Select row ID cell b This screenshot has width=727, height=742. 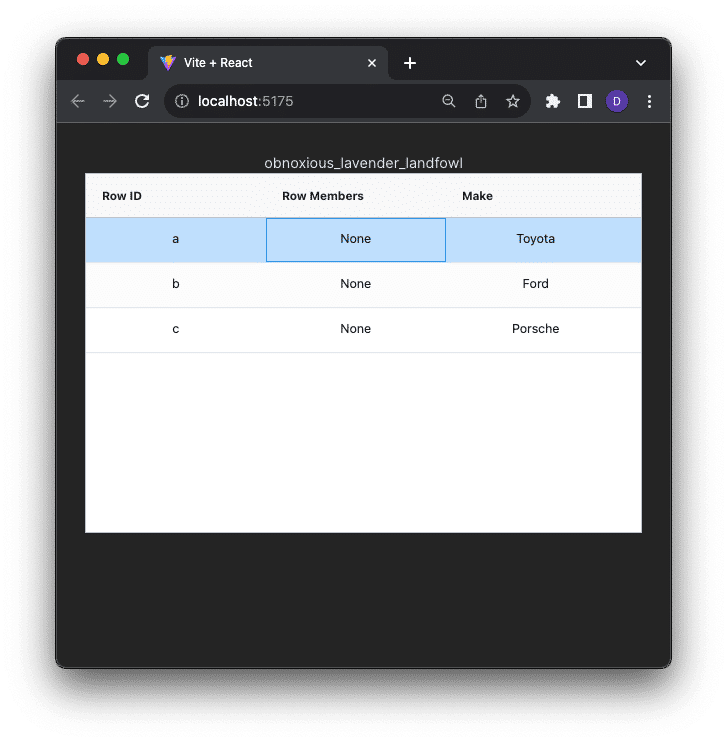176,284
